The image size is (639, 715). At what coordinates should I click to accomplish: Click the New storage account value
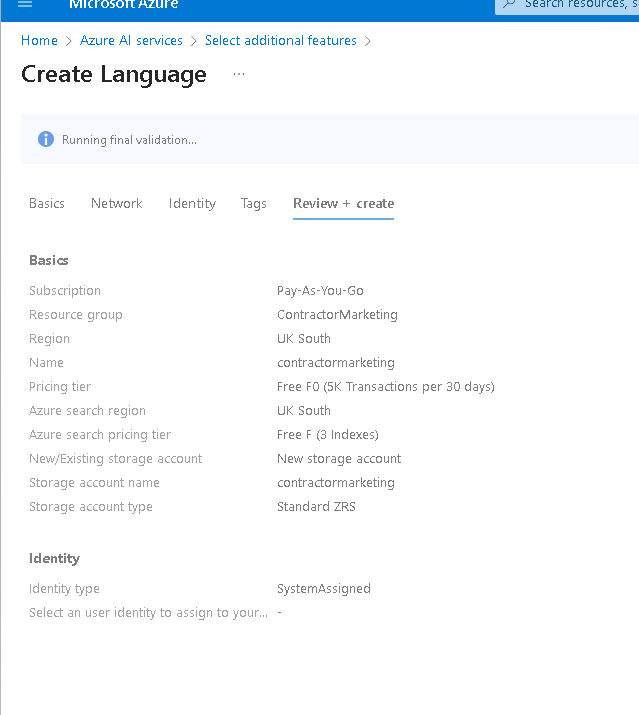coord(339,459)
